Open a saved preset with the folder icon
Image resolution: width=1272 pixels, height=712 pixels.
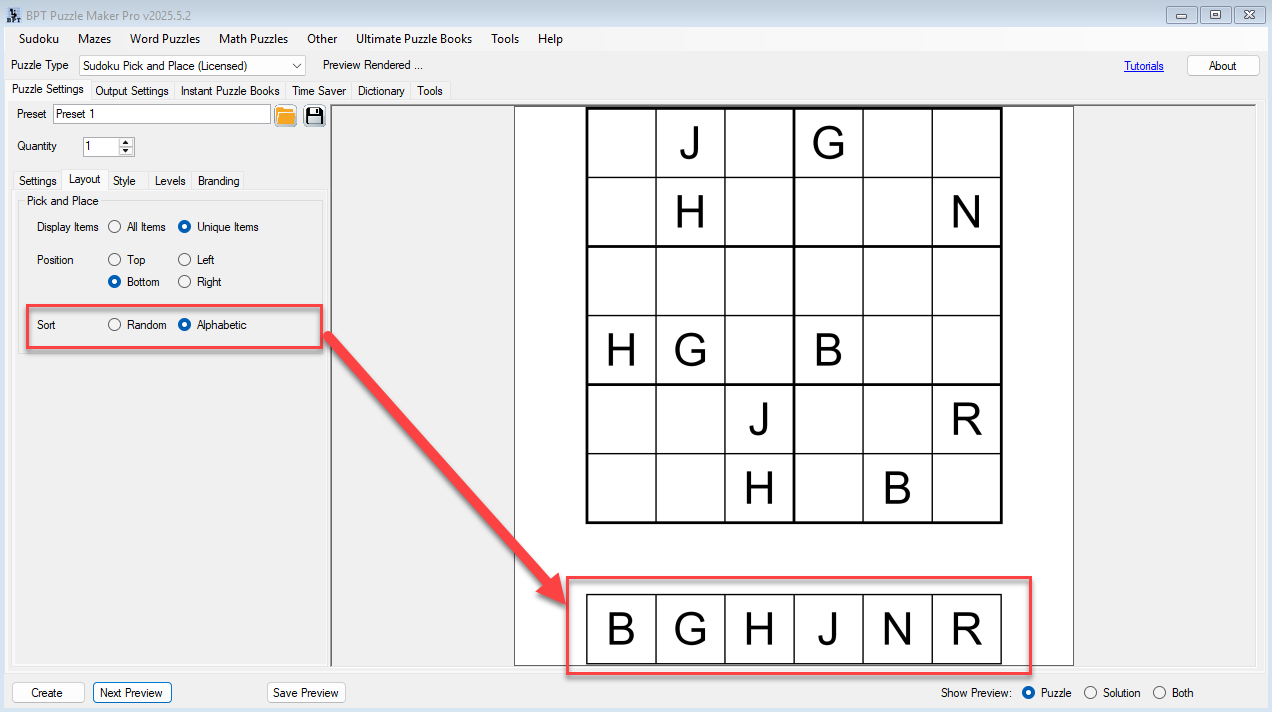coord(285,115)
